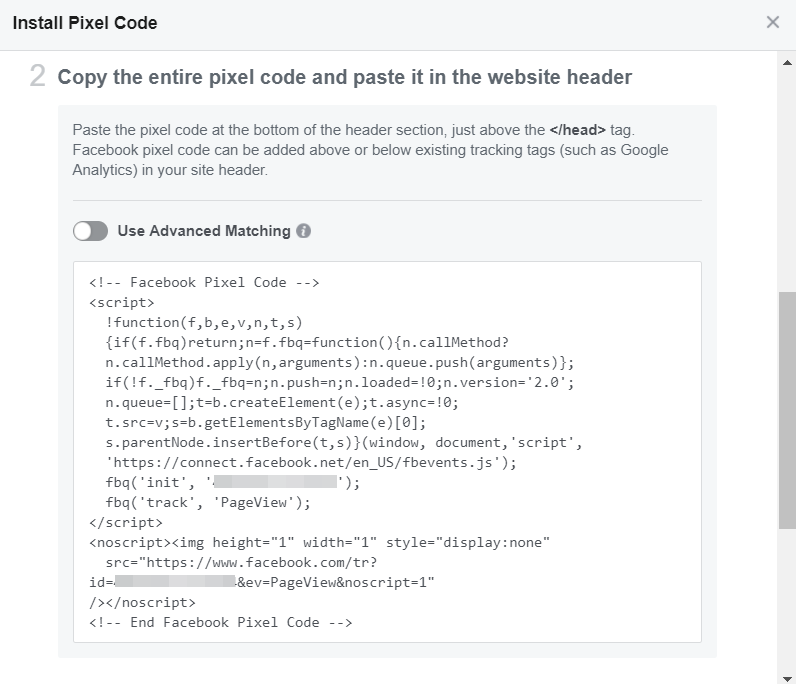The width and height of the screenshot is (796, 684).
Task: Click the t.src=v getElementsByTagName line
Action: (x=266, y=422)
